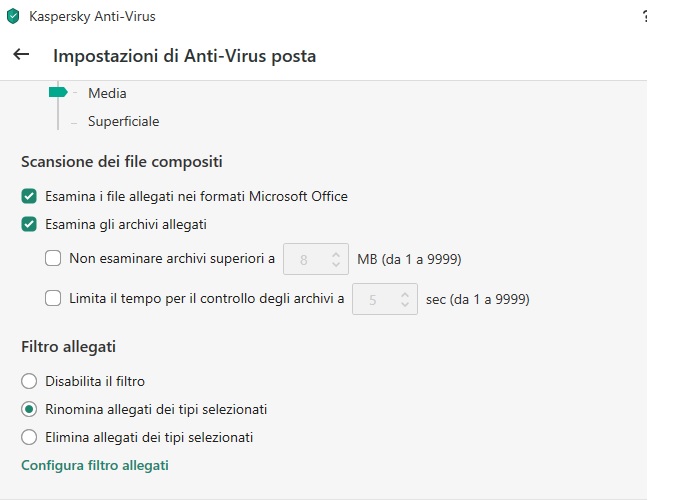Increase seconds limit stepper up arrow
The width and height of the screenshot is (674, 500).
click(x=405, y=294)
